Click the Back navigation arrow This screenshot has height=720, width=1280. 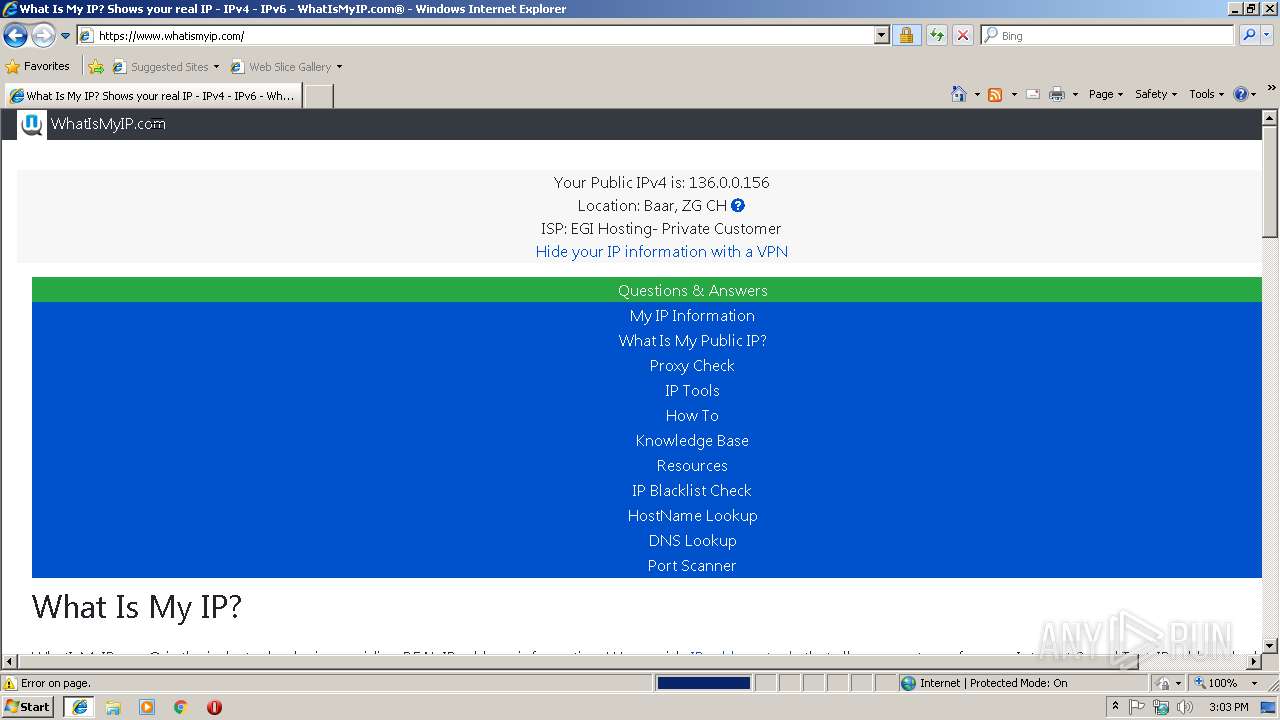tap(15, 35)
